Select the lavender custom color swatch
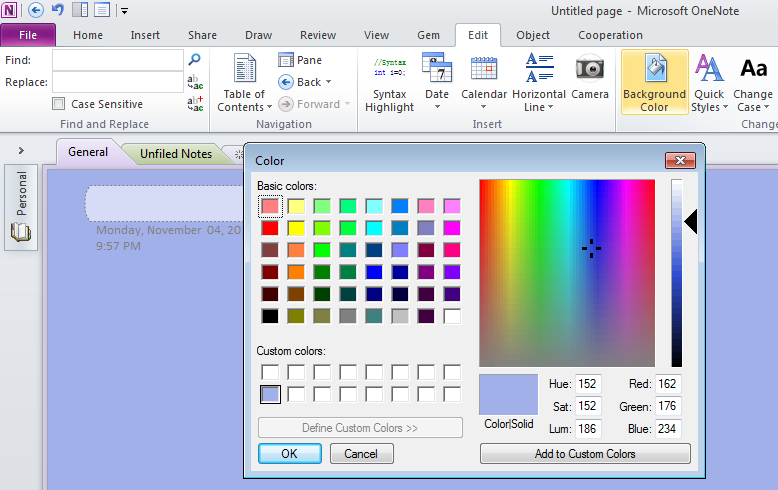 click(270, 395)
